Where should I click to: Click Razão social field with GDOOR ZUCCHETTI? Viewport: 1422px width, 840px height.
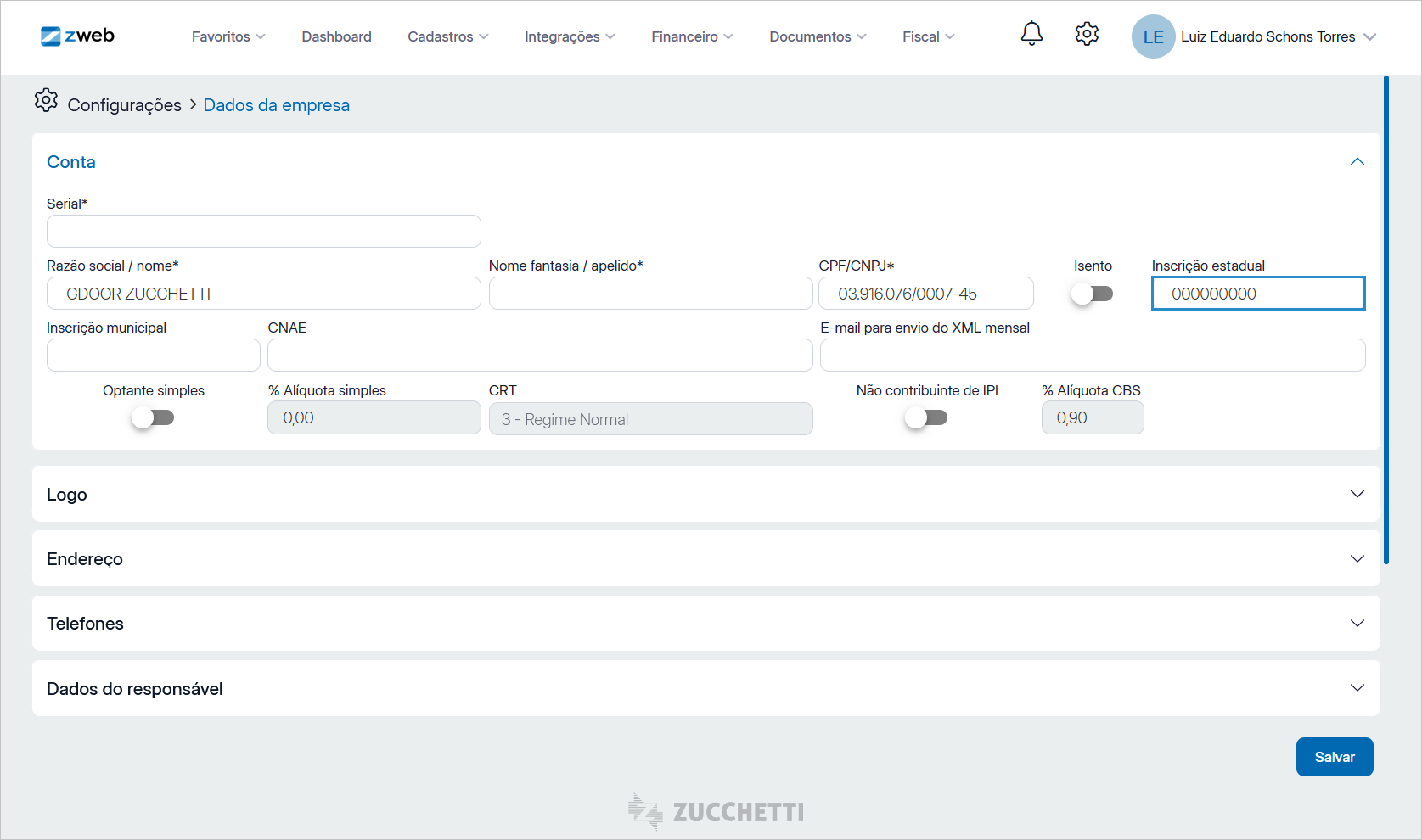[264, 294]
